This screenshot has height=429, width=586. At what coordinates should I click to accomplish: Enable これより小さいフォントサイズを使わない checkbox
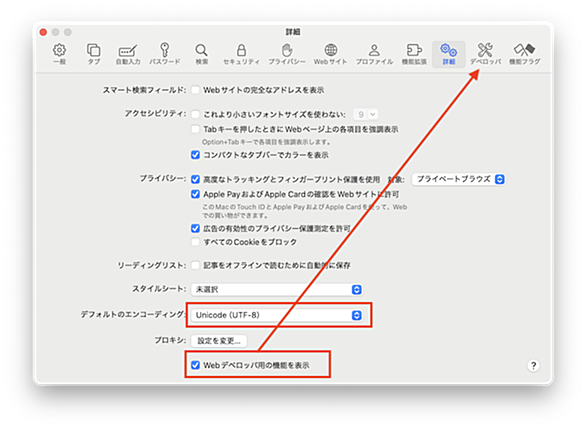195,114
